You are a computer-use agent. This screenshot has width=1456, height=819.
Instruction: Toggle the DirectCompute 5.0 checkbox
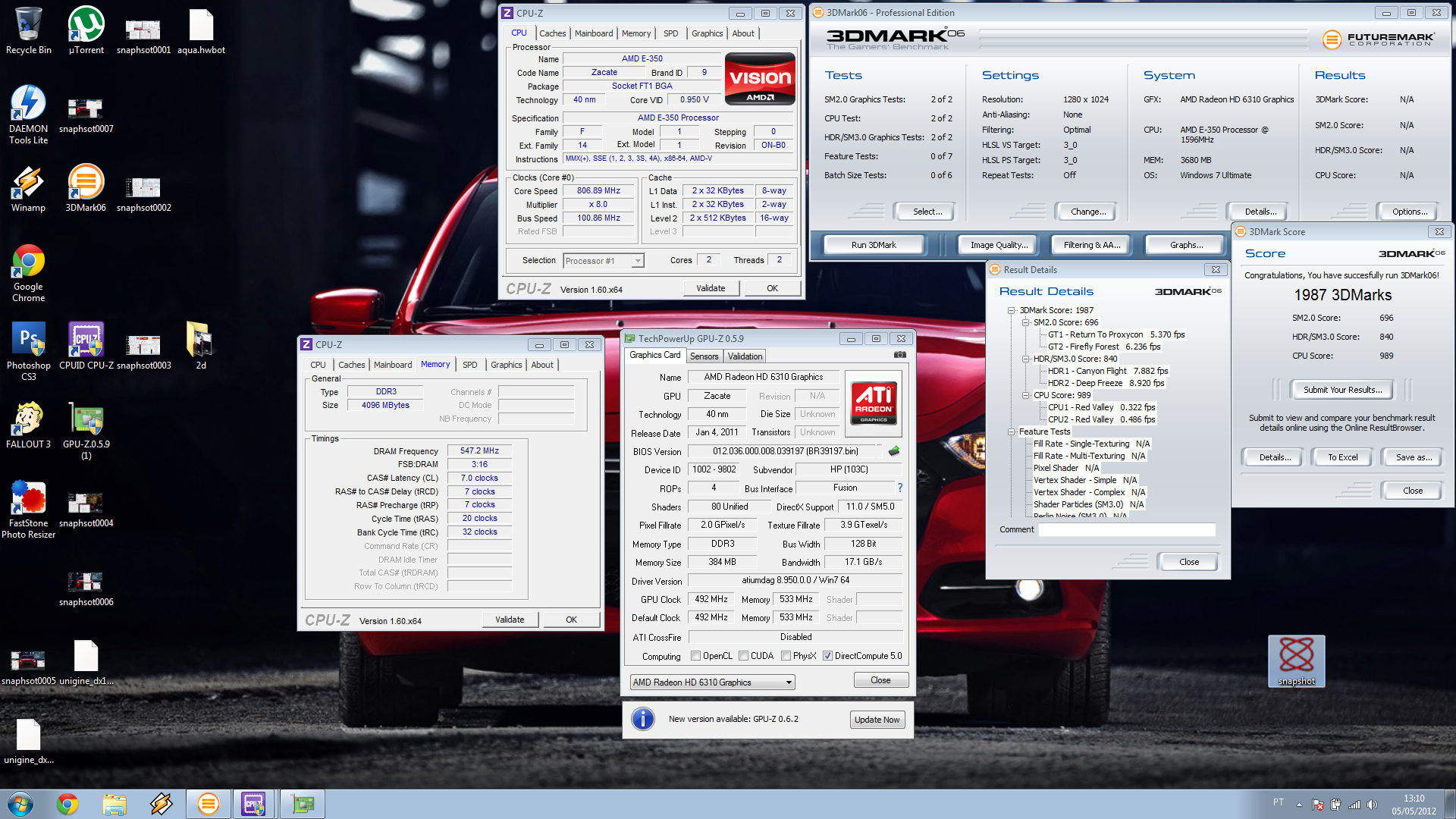point(827,656)
